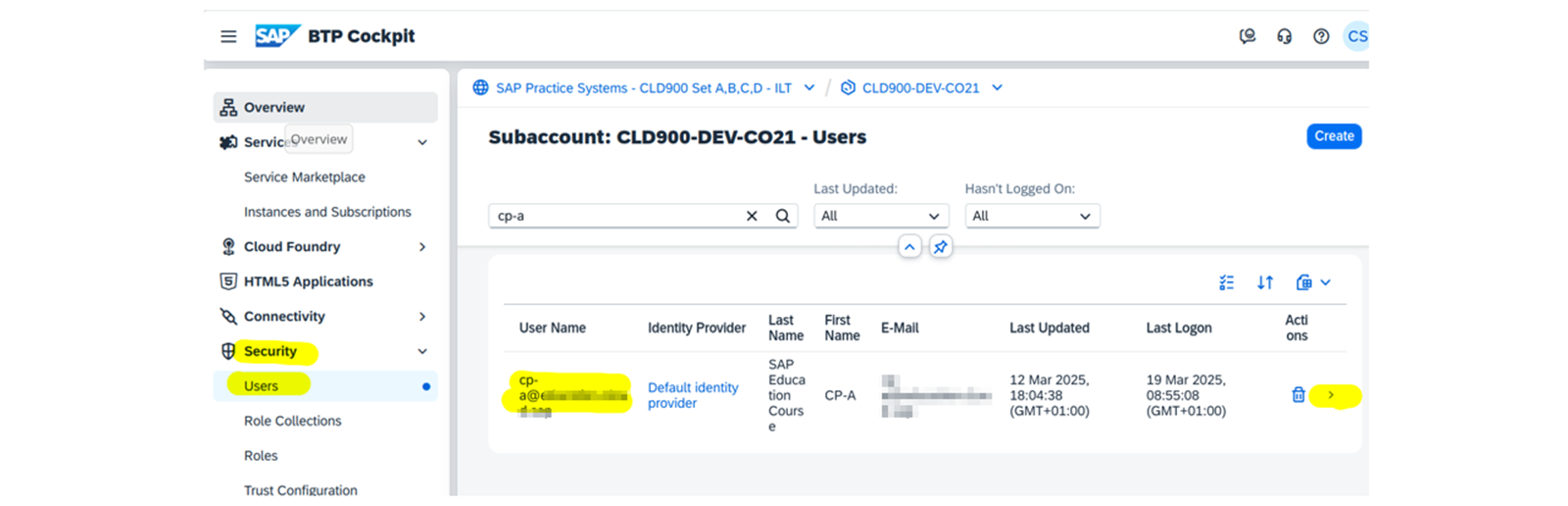The width and height of the screenshot is (1568, 506).
Task: Click the SAP Education Course last name cell
Action: pyautogui.click(x=787, y=395)
